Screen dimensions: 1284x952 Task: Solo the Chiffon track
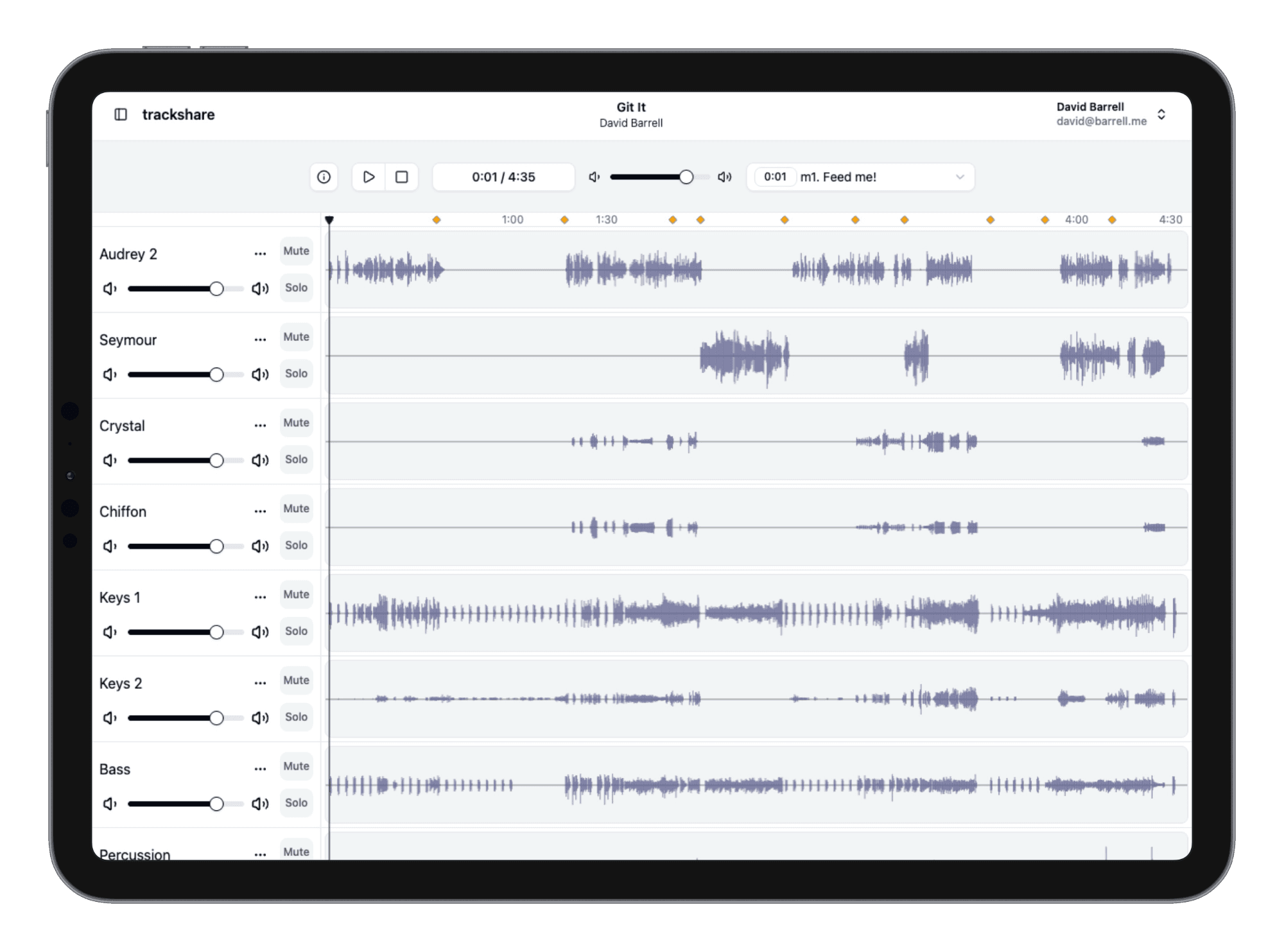(295, 545)
